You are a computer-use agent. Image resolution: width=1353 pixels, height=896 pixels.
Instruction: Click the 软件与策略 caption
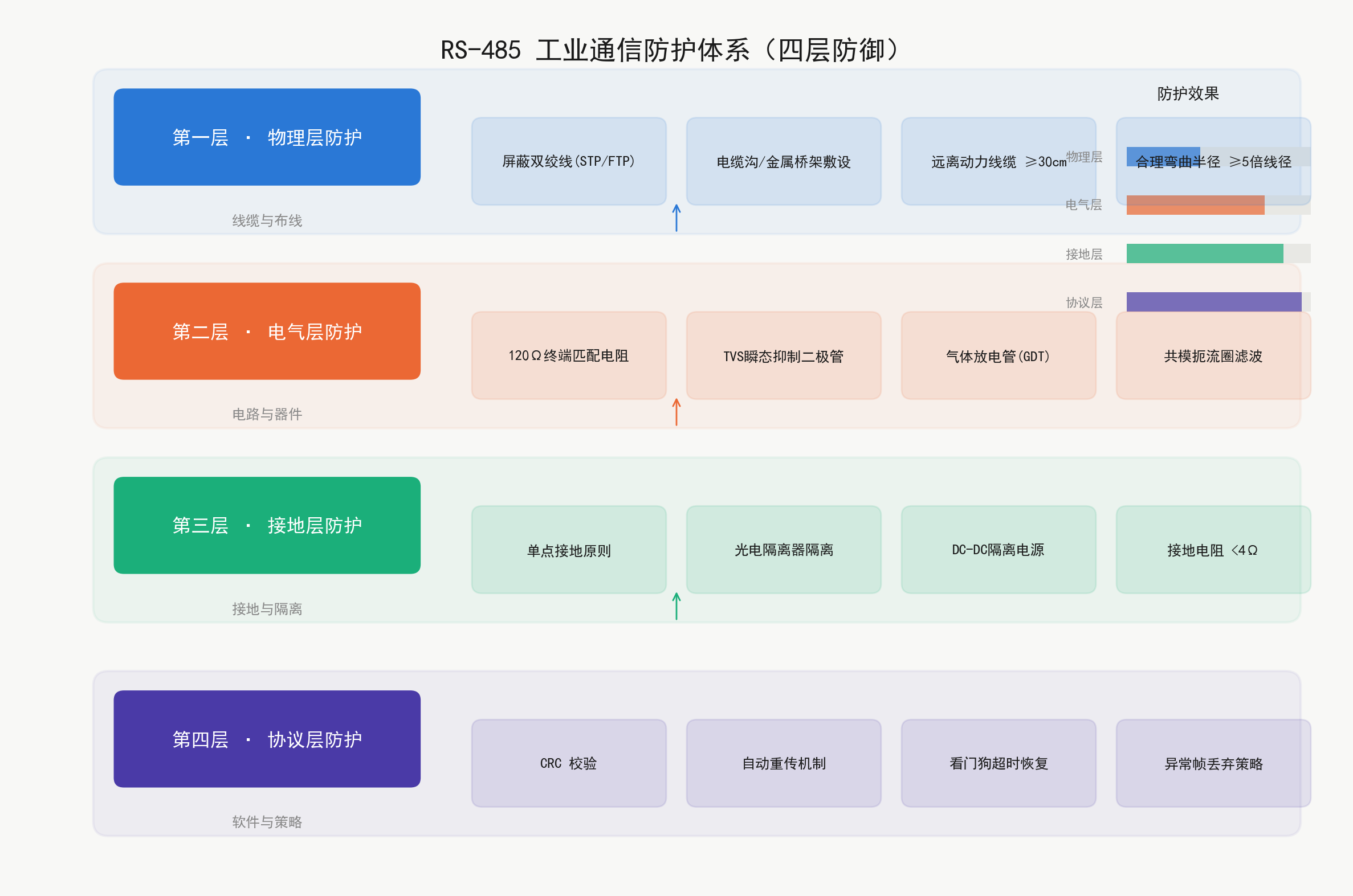(267, 822)
